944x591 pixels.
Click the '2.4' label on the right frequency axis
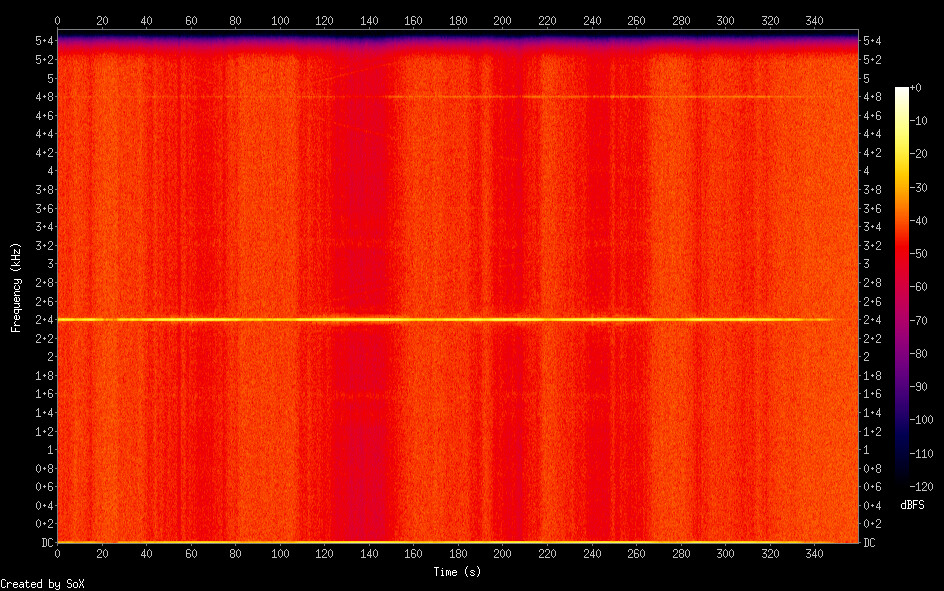point(871,320)
